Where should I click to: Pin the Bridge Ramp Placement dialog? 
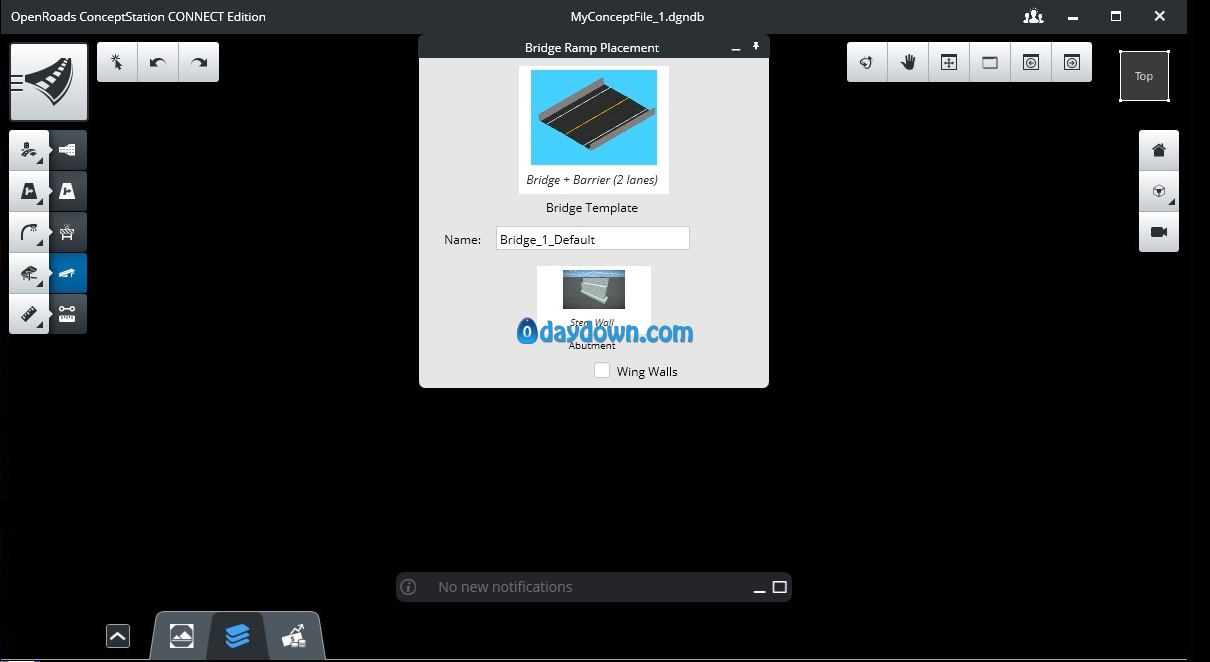click(756, 46)
